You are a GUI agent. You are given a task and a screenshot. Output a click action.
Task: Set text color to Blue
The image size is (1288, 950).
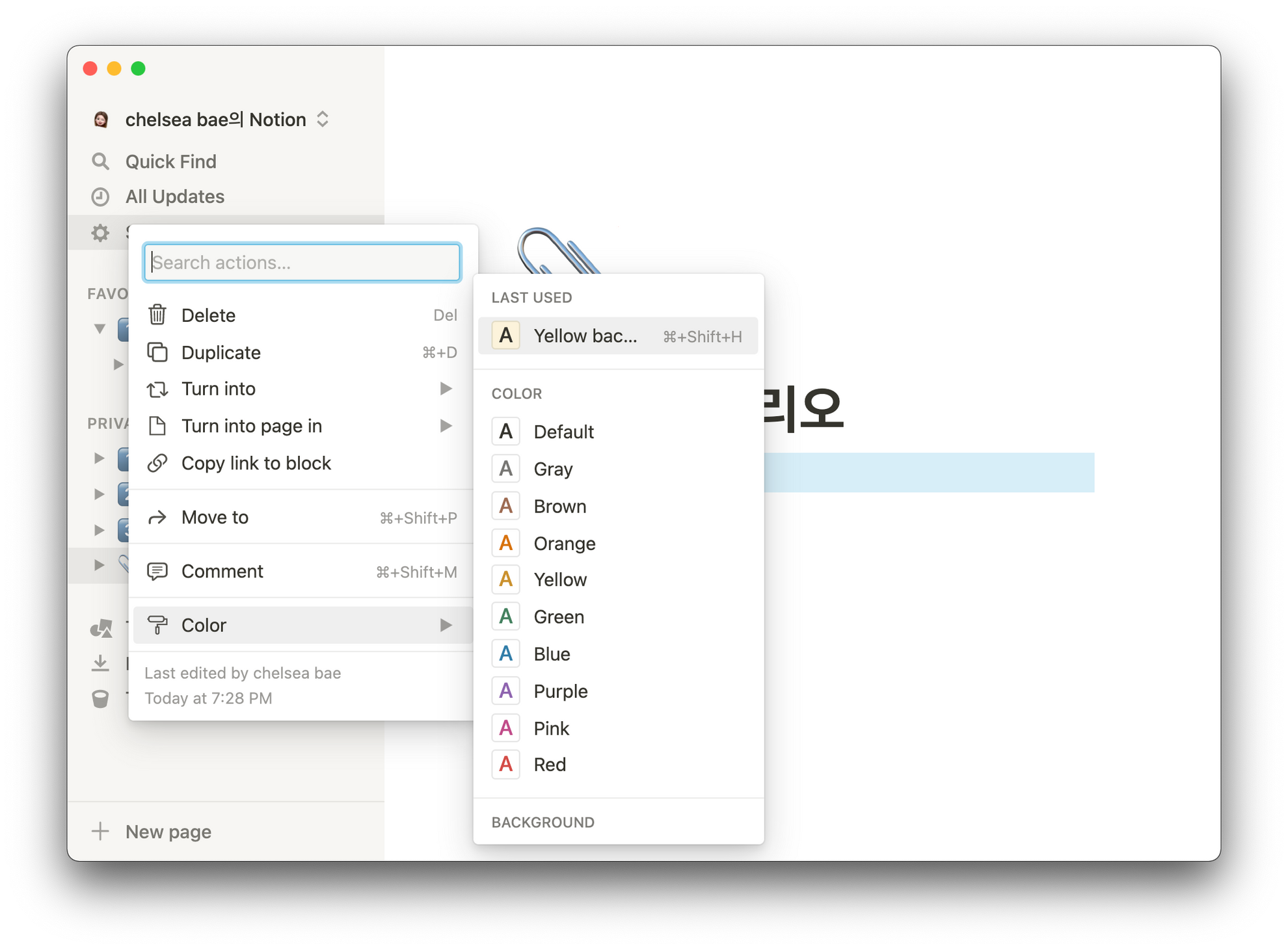point(618,653)
